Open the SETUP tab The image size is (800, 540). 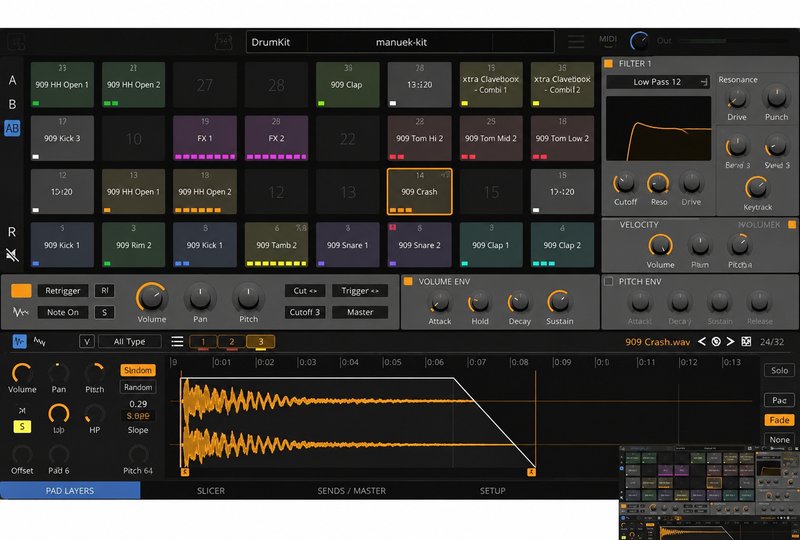pos(492,490)
